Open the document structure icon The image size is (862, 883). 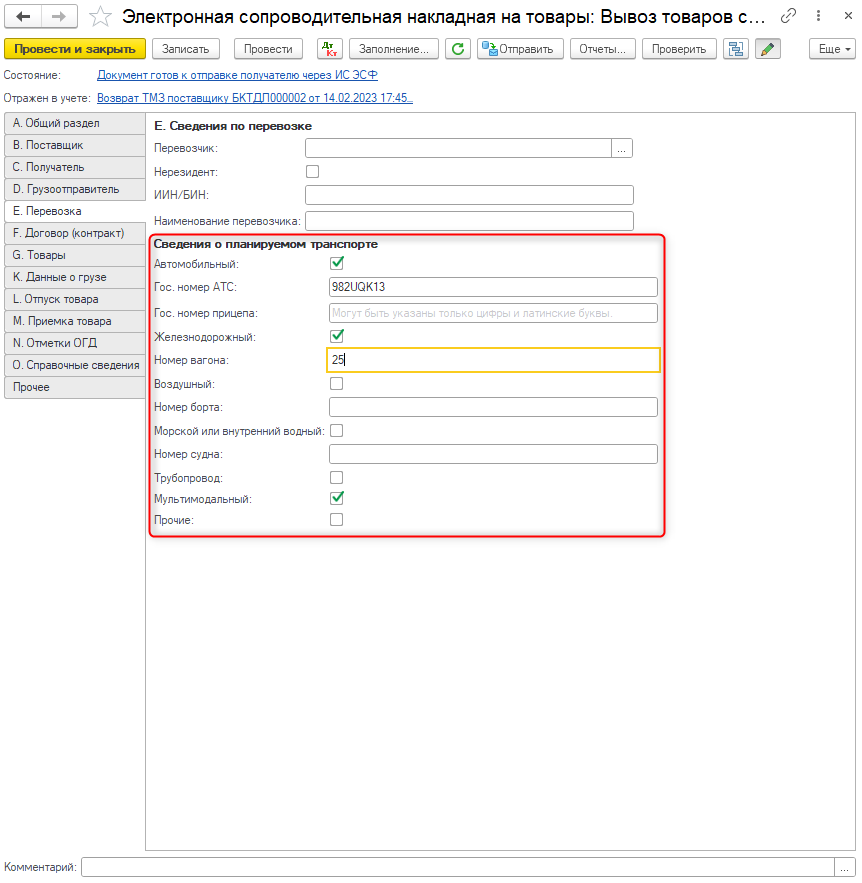click(x=737, y=49)
